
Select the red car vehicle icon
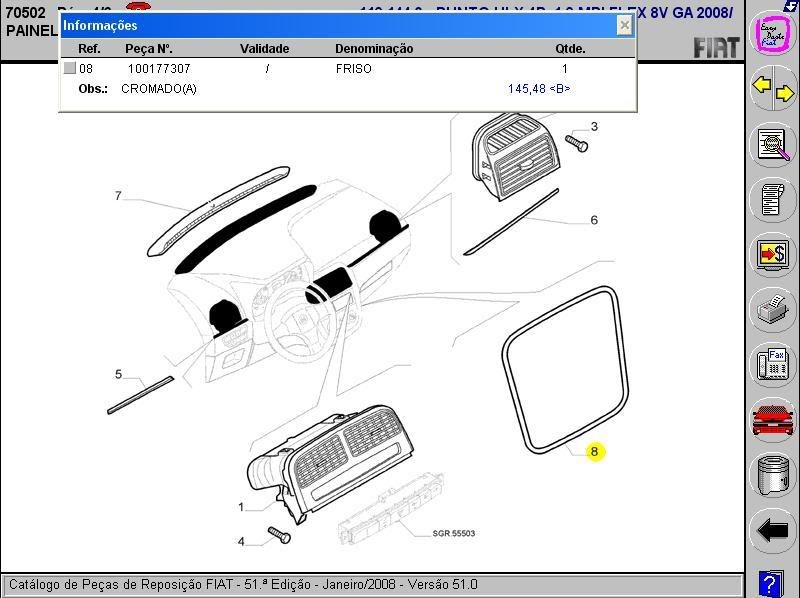tap(773, 420)
